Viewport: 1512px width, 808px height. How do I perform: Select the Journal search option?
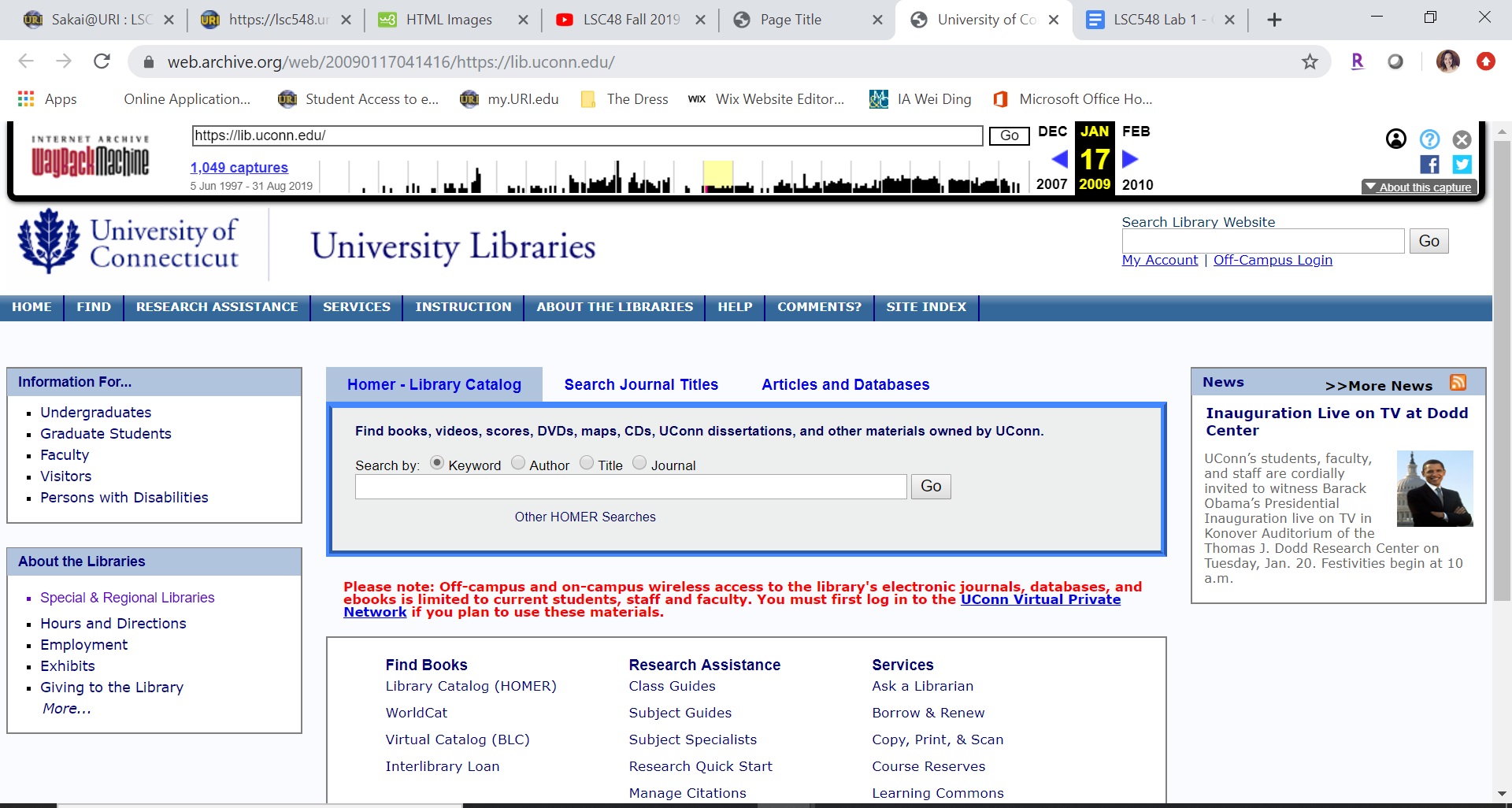click(639, 463)
